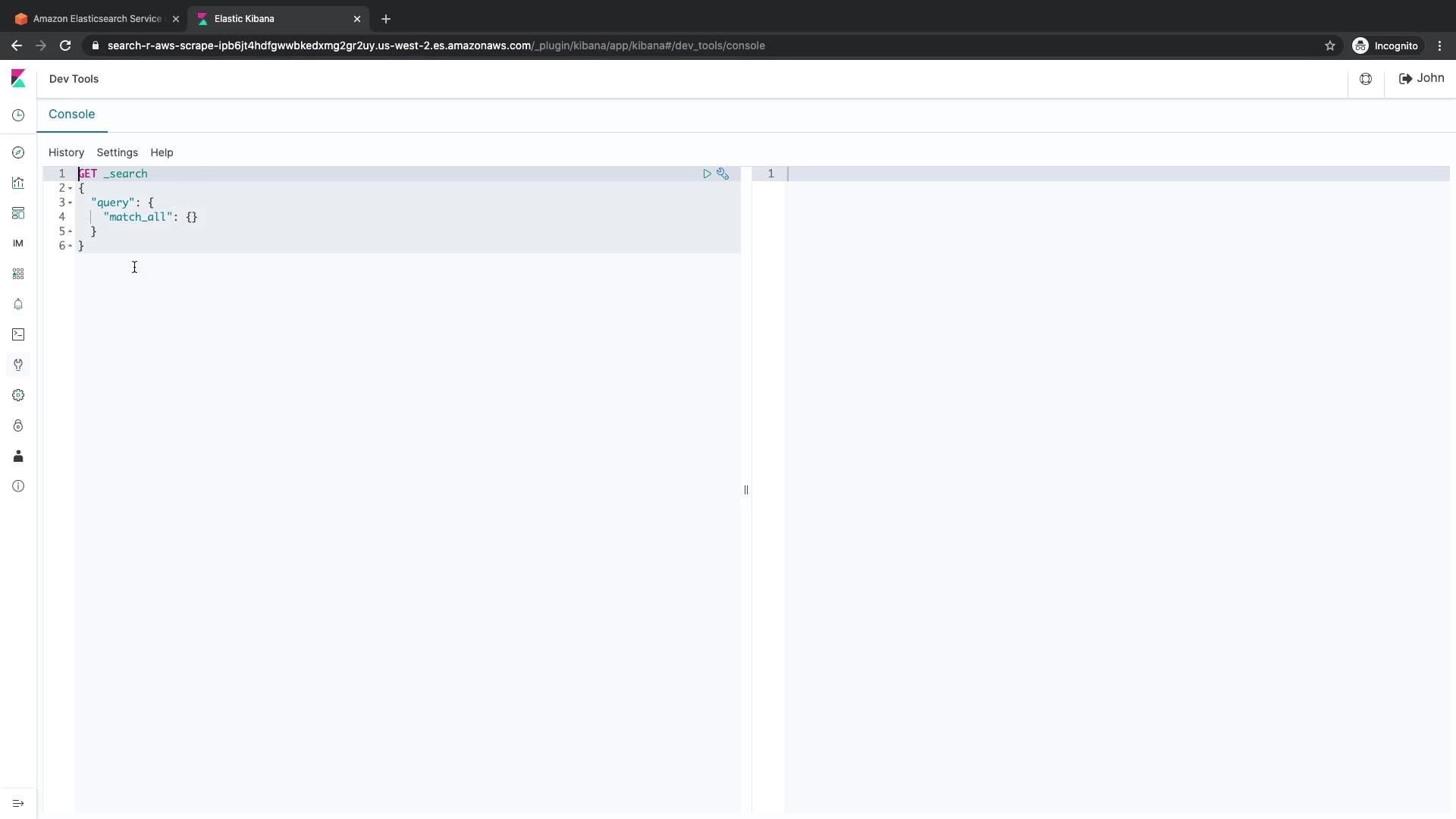
Task: Send request with the play icon
Action: tap(707, 174)
